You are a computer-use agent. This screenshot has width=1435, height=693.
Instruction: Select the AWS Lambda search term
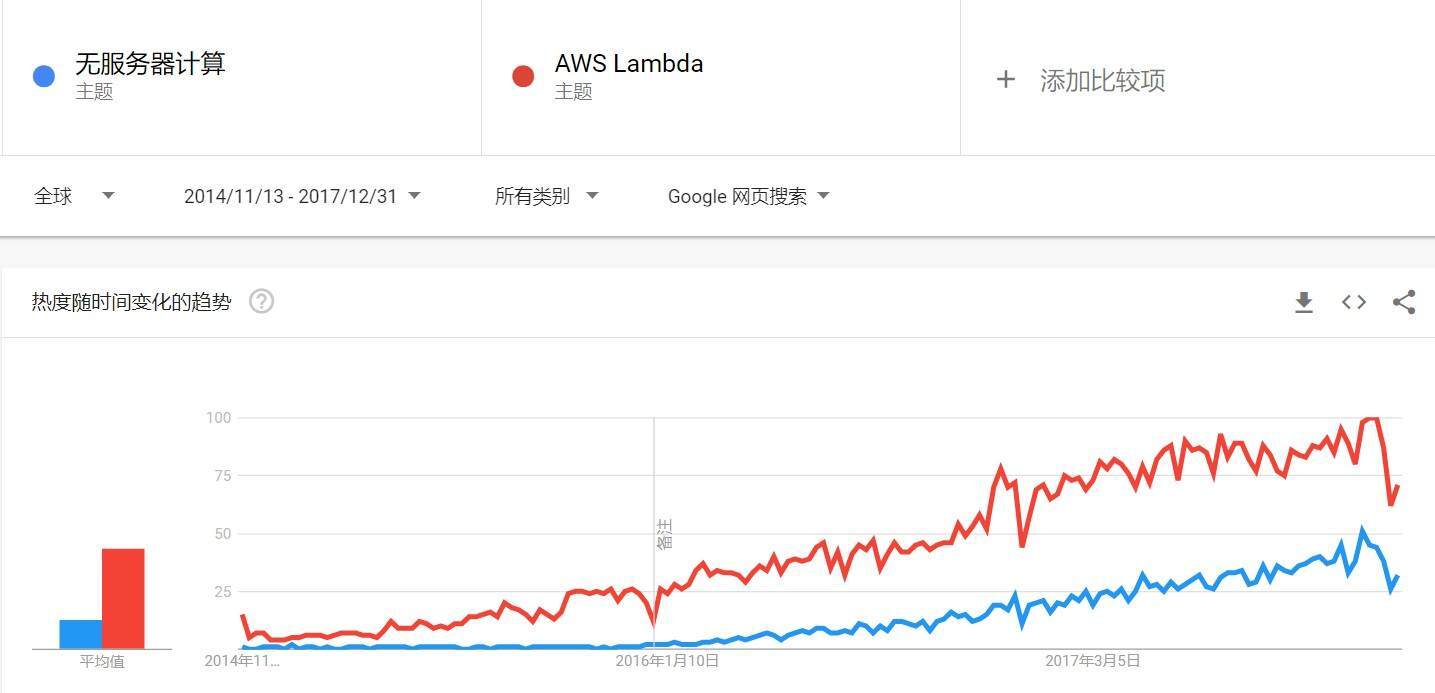(629, 64)
